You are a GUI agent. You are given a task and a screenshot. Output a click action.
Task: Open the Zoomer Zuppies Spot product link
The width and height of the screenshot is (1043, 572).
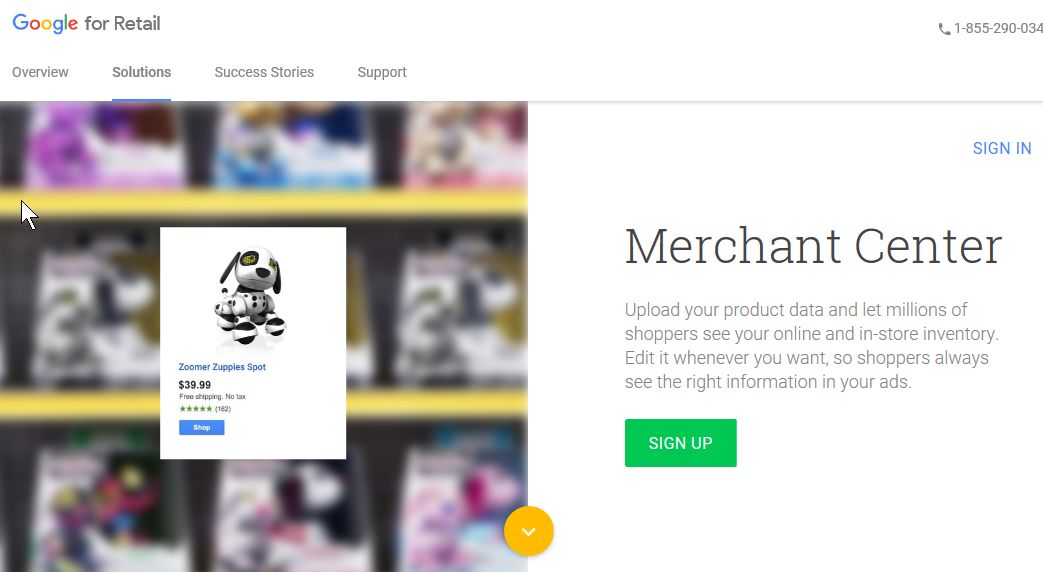pyautogui.click(x=222, y=367)
